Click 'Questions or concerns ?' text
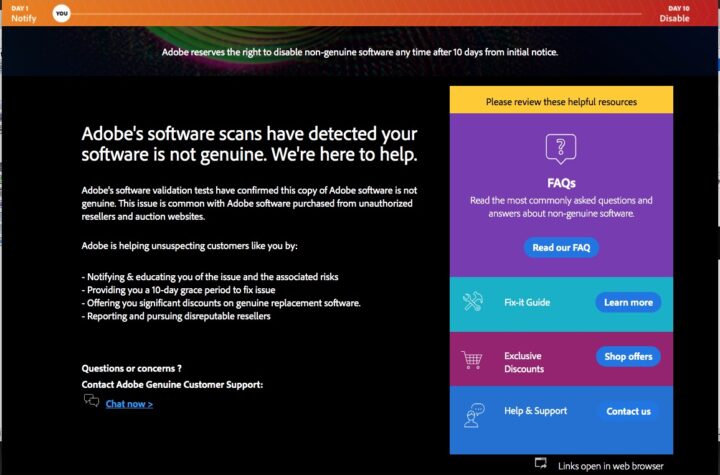Image resolution: width=720 pixels, height=475 pixels. pyautogui.click(x=131, y=368)
